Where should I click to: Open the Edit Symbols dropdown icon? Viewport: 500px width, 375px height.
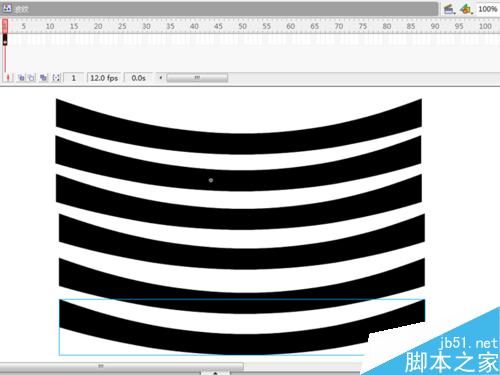click(466, 9)
